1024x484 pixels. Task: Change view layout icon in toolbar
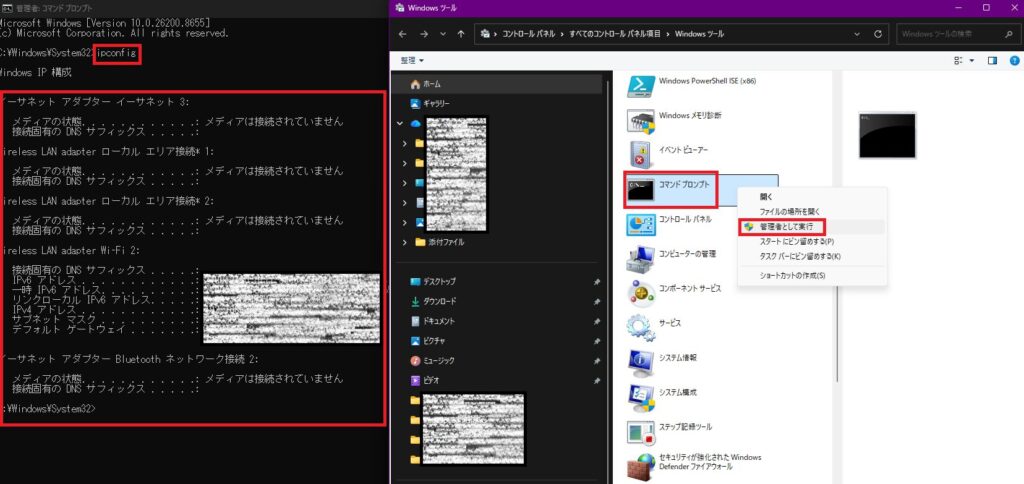click(958, 61)
